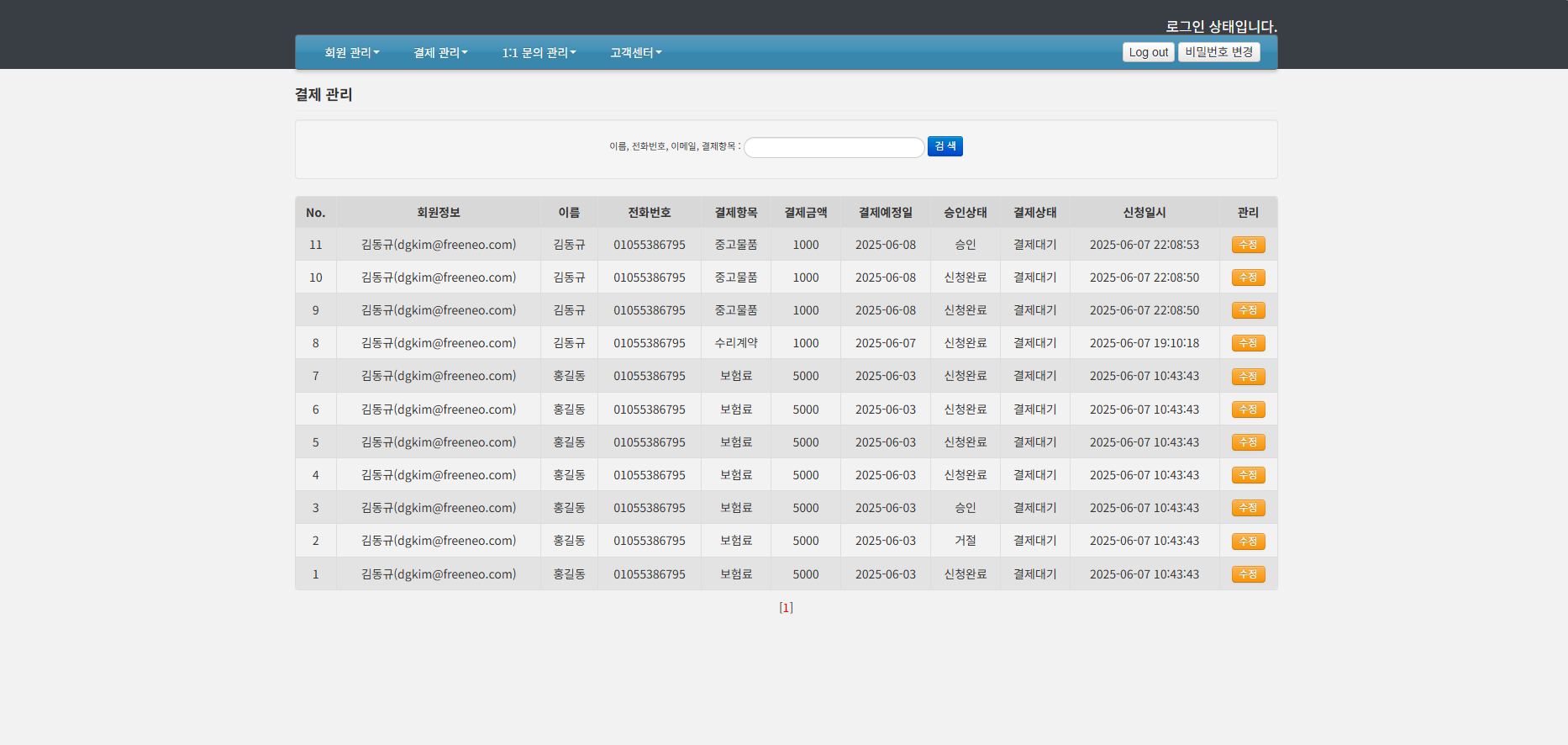Click 중고물품 item in row 11
This screenshot has width=1568, height=745.
(736, 245)
